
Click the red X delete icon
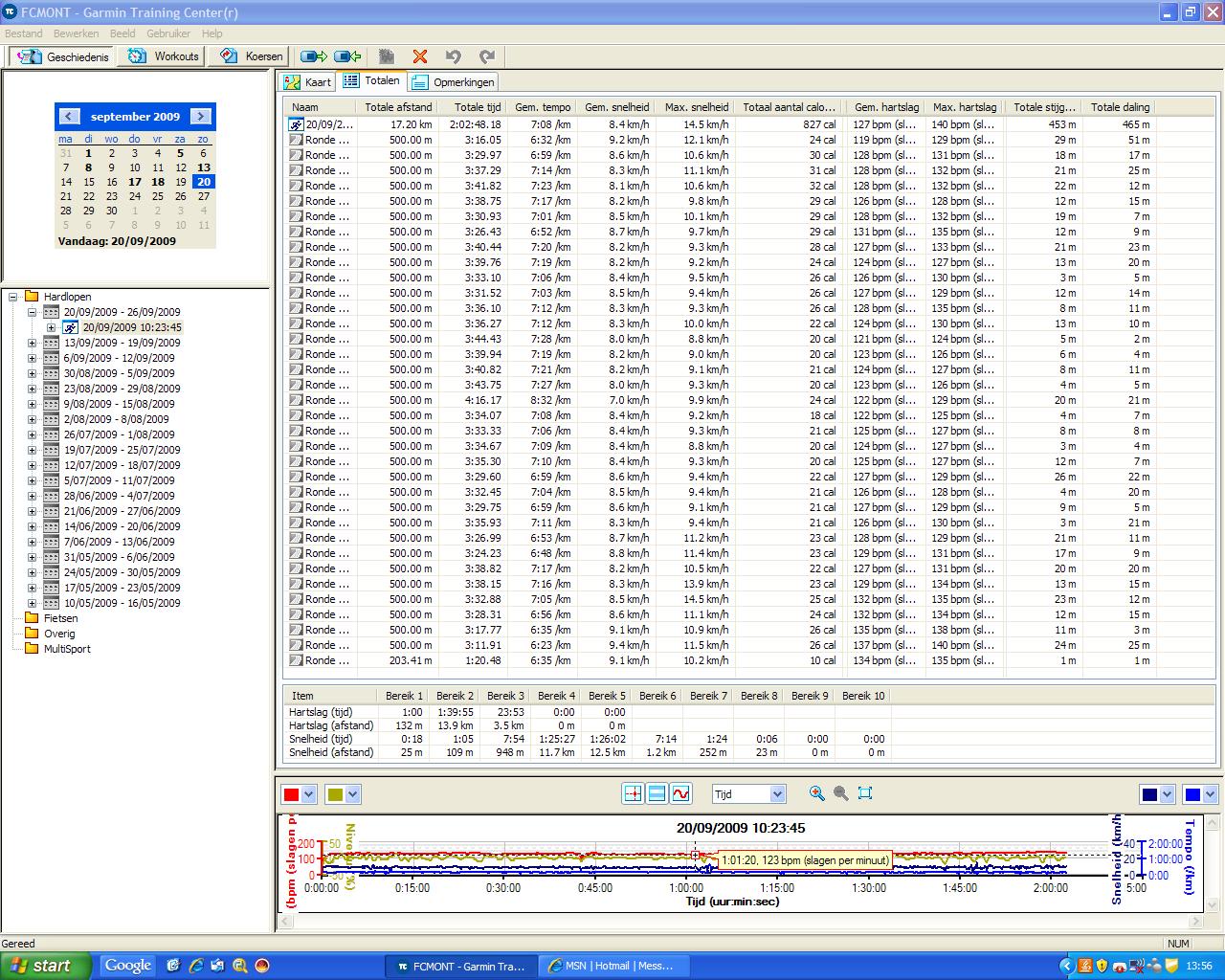(x=420, y=56)
